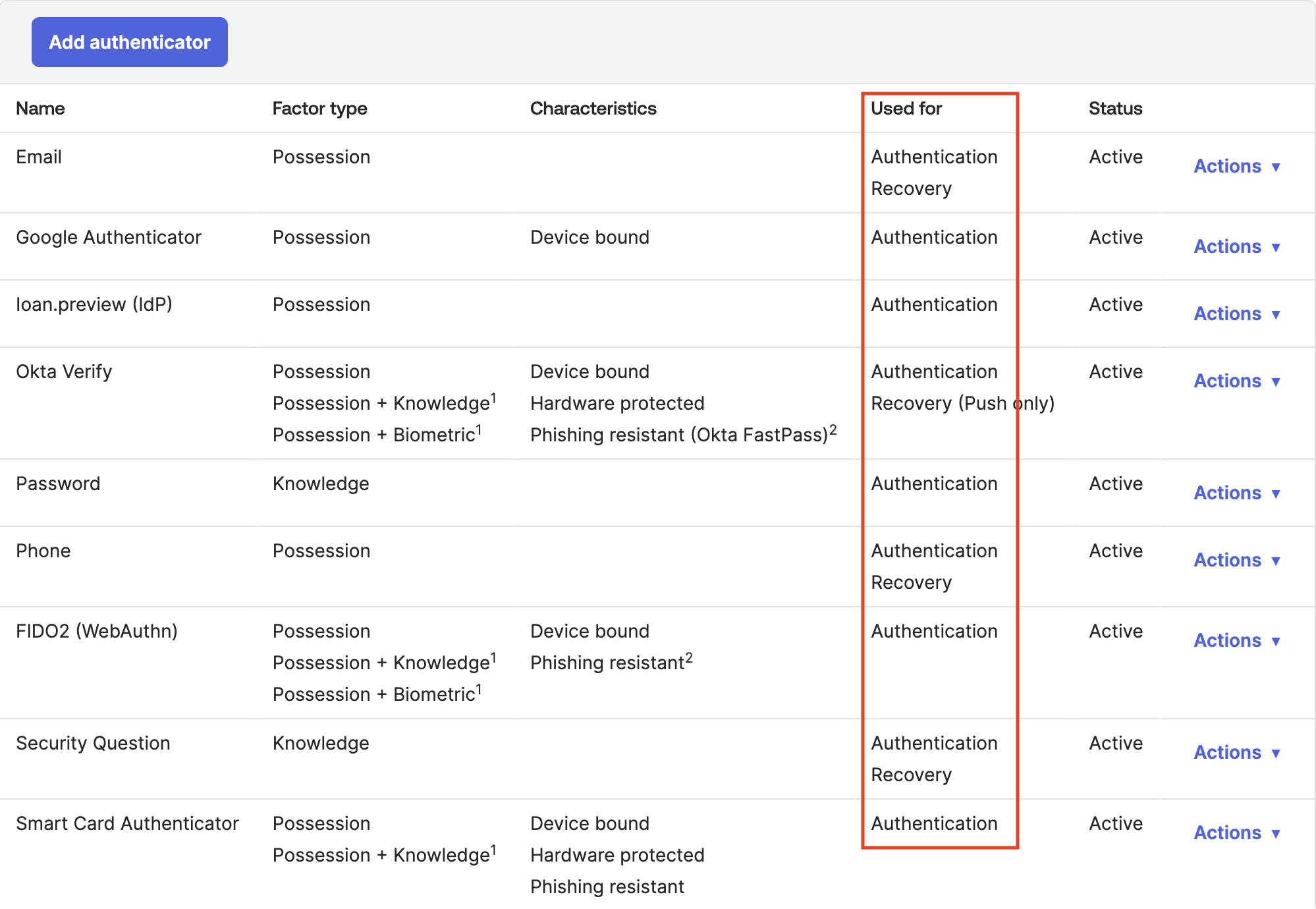Select the Okta Verify authenticator name
The width and height of the screenshot is (1316, 909).
point(64,372)
